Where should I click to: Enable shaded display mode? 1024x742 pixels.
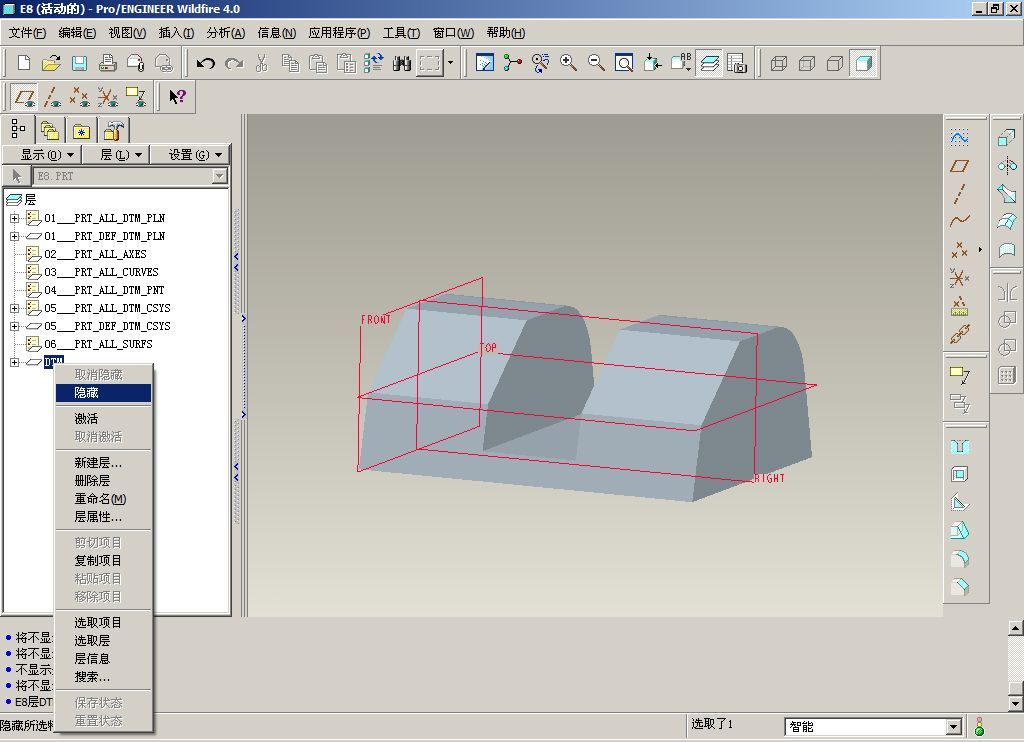pos(863,63)
